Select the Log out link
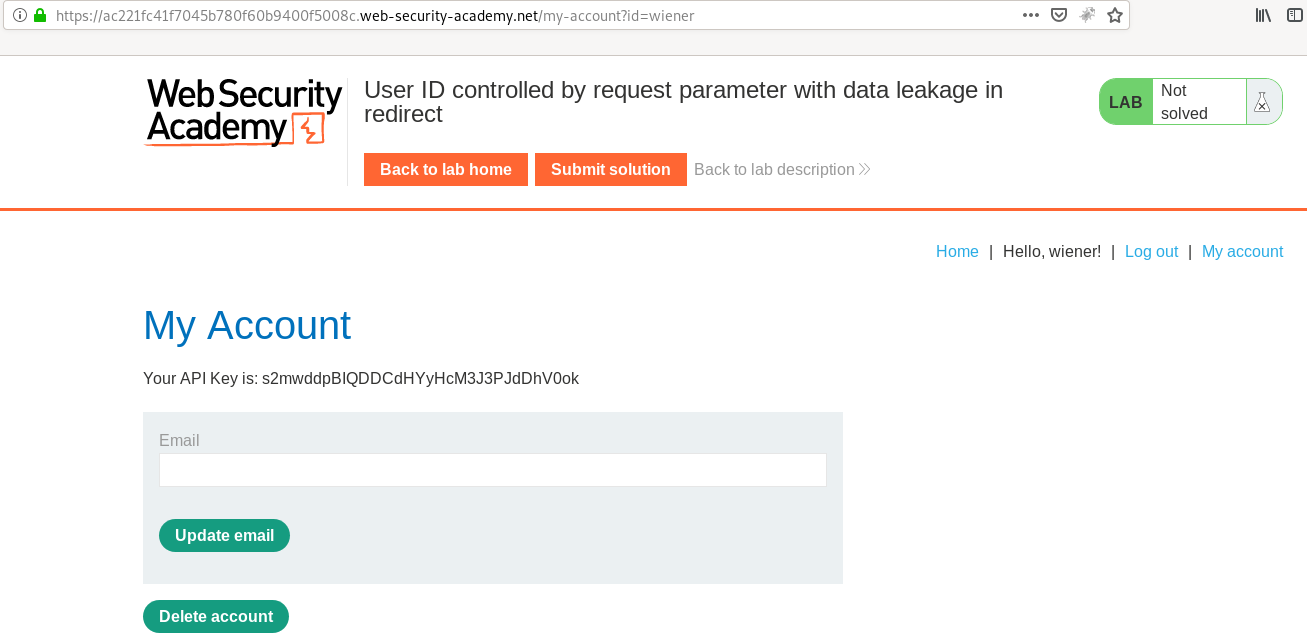 point(1151,252)
